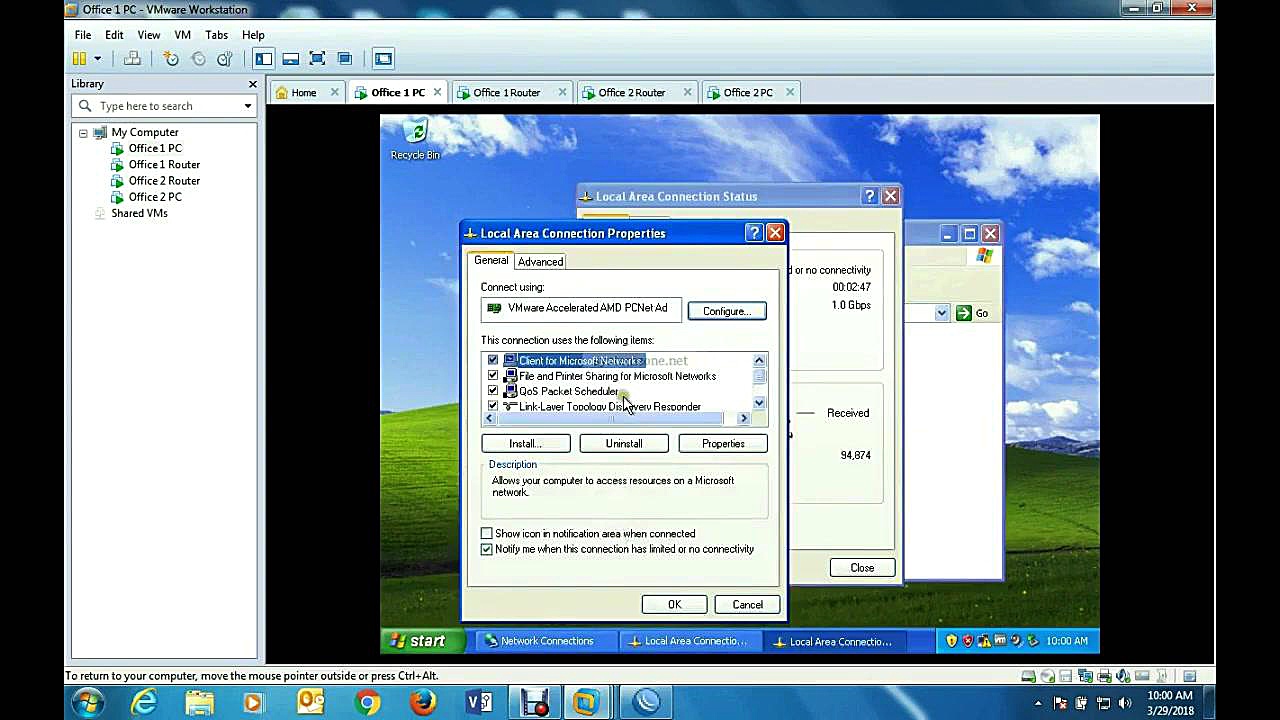Switch to the Office 2 PC tab
The height and width of the screenshot is (720, 1280).
point(748,93)
